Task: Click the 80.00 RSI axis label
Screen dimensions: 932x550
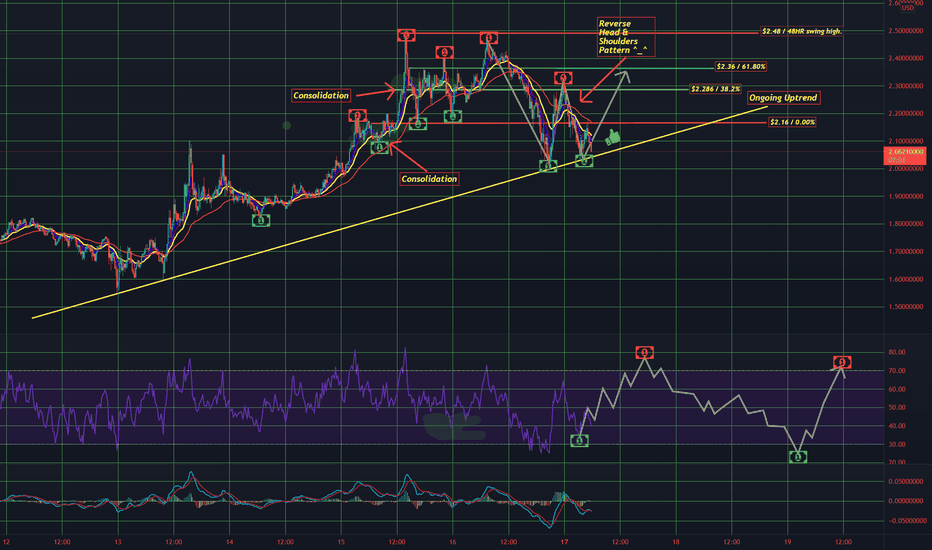Action: pyautogui.click(x=897, y=352)
